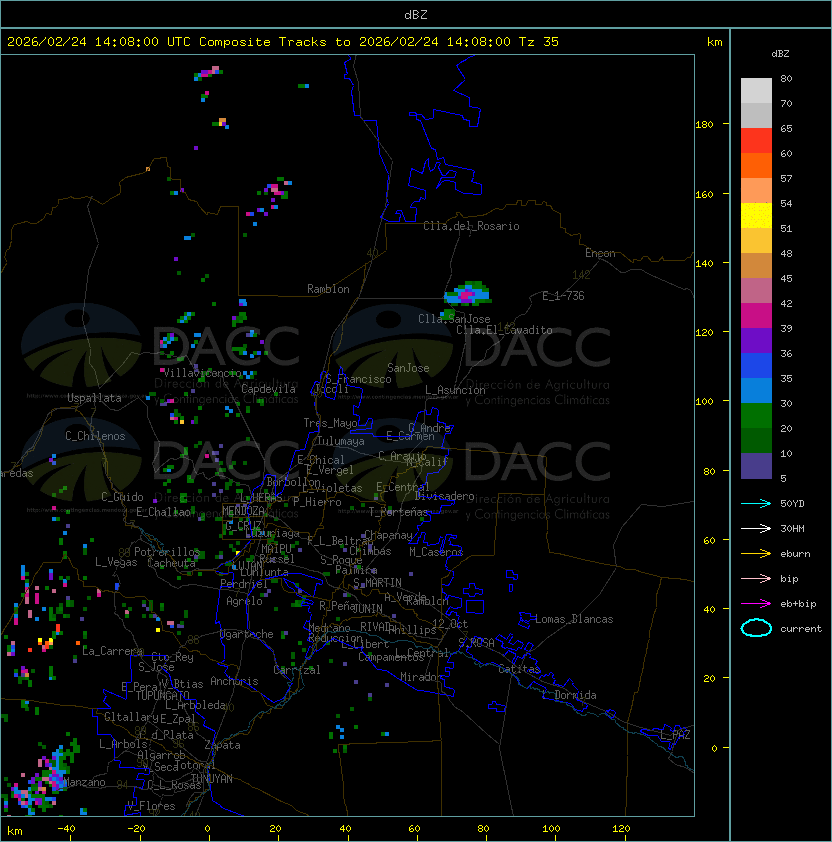Screen dimensions: 832x842
Task: Click the 'Mirador' map label
Action: 421,677
